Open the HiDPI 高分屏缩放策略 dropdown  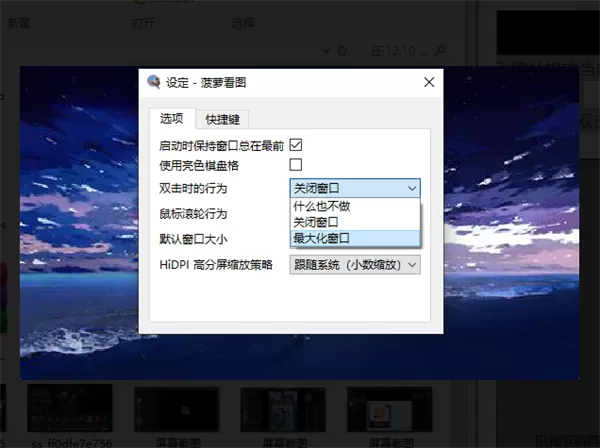click(355, 265)
